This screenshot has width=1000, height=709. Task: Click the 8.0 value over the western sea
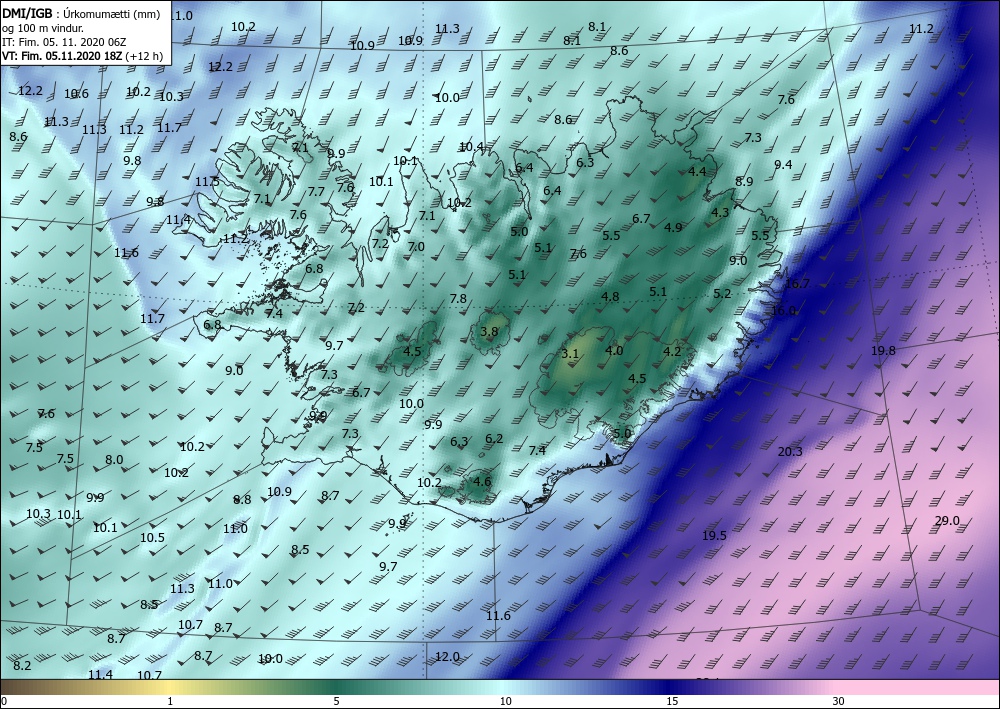pos(114,460)
